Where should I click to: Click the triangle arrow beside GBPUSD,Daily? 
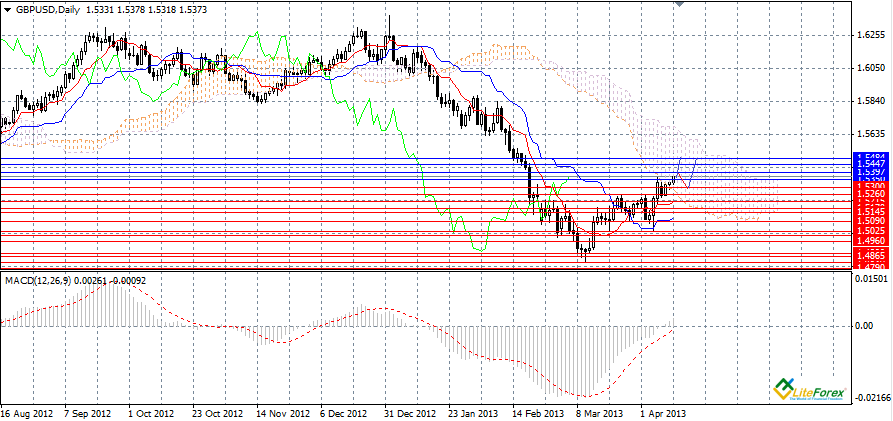click(x=7, y=8)
